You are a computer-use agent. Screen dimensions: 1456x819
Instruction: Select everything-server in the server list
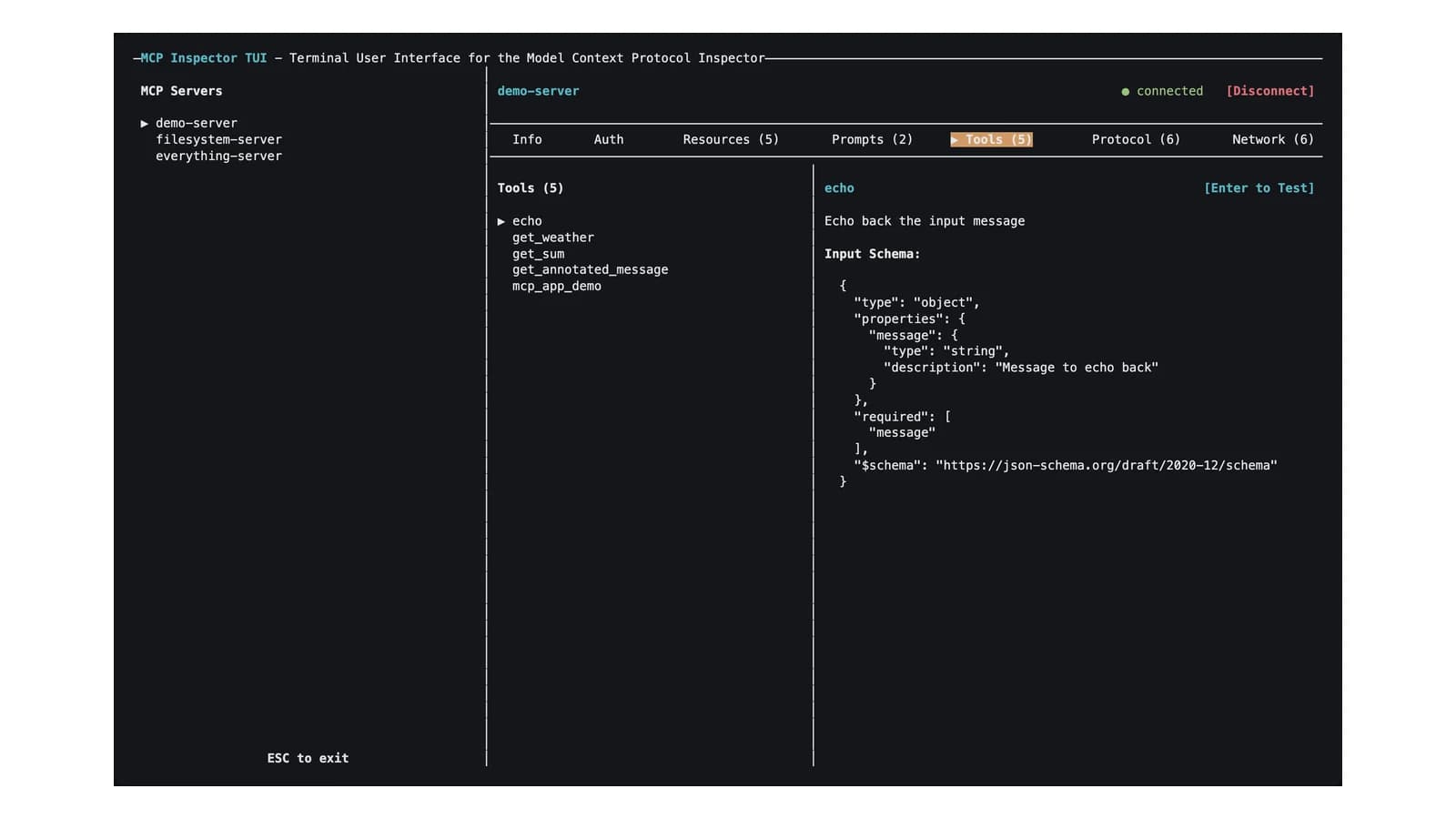[218, 156]
